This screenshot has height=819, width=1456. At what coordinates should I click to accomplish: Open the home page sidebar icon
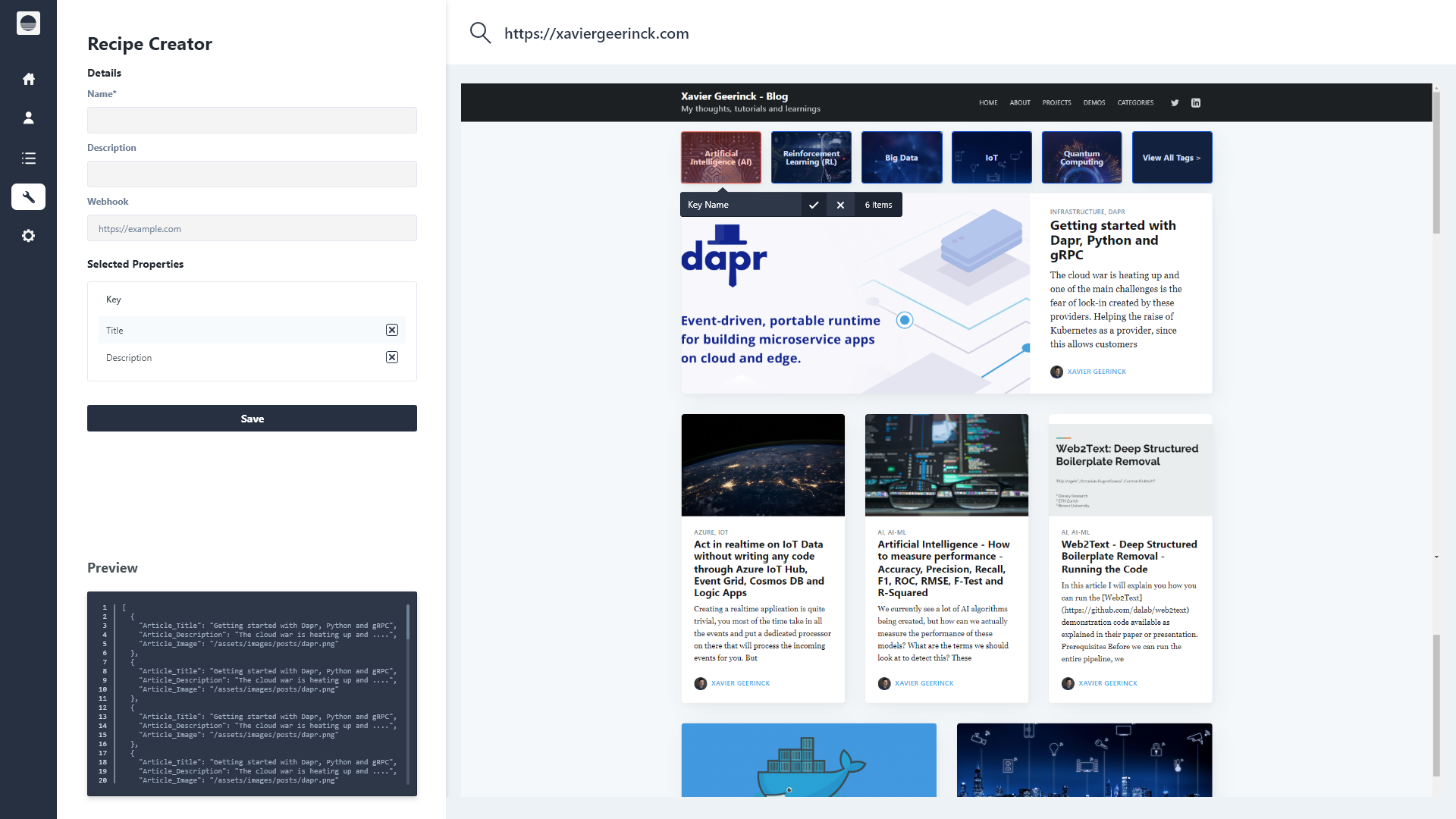coord(29,79)
